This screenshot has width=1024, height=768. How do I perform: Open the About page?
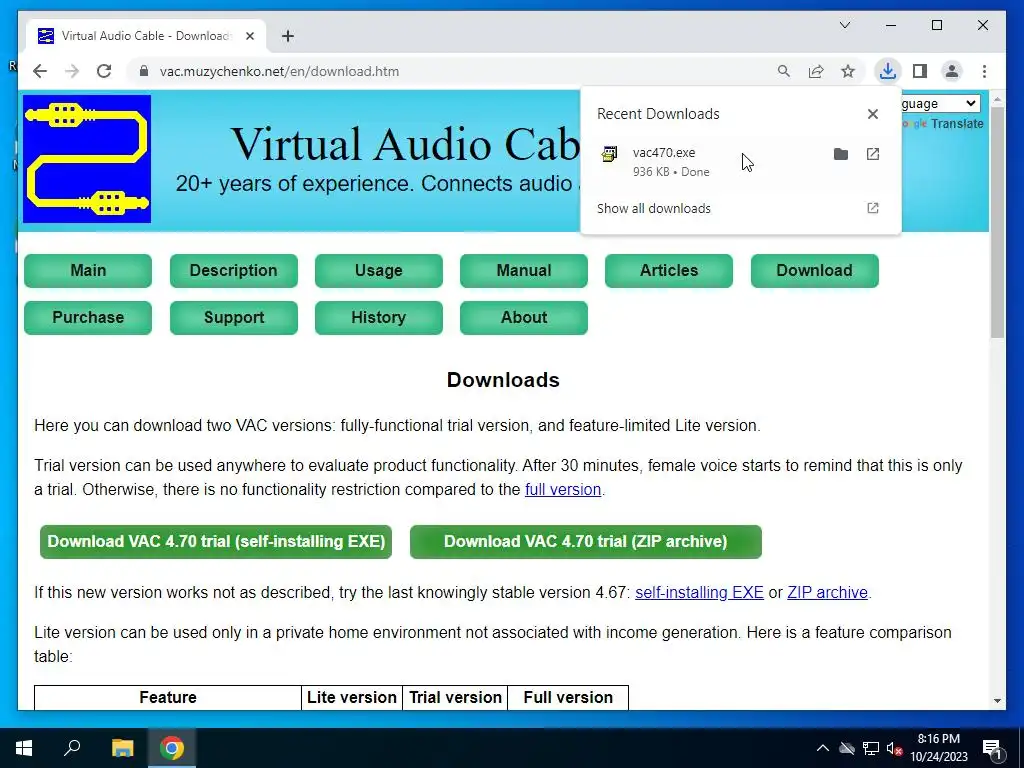(x=524, y=317)
